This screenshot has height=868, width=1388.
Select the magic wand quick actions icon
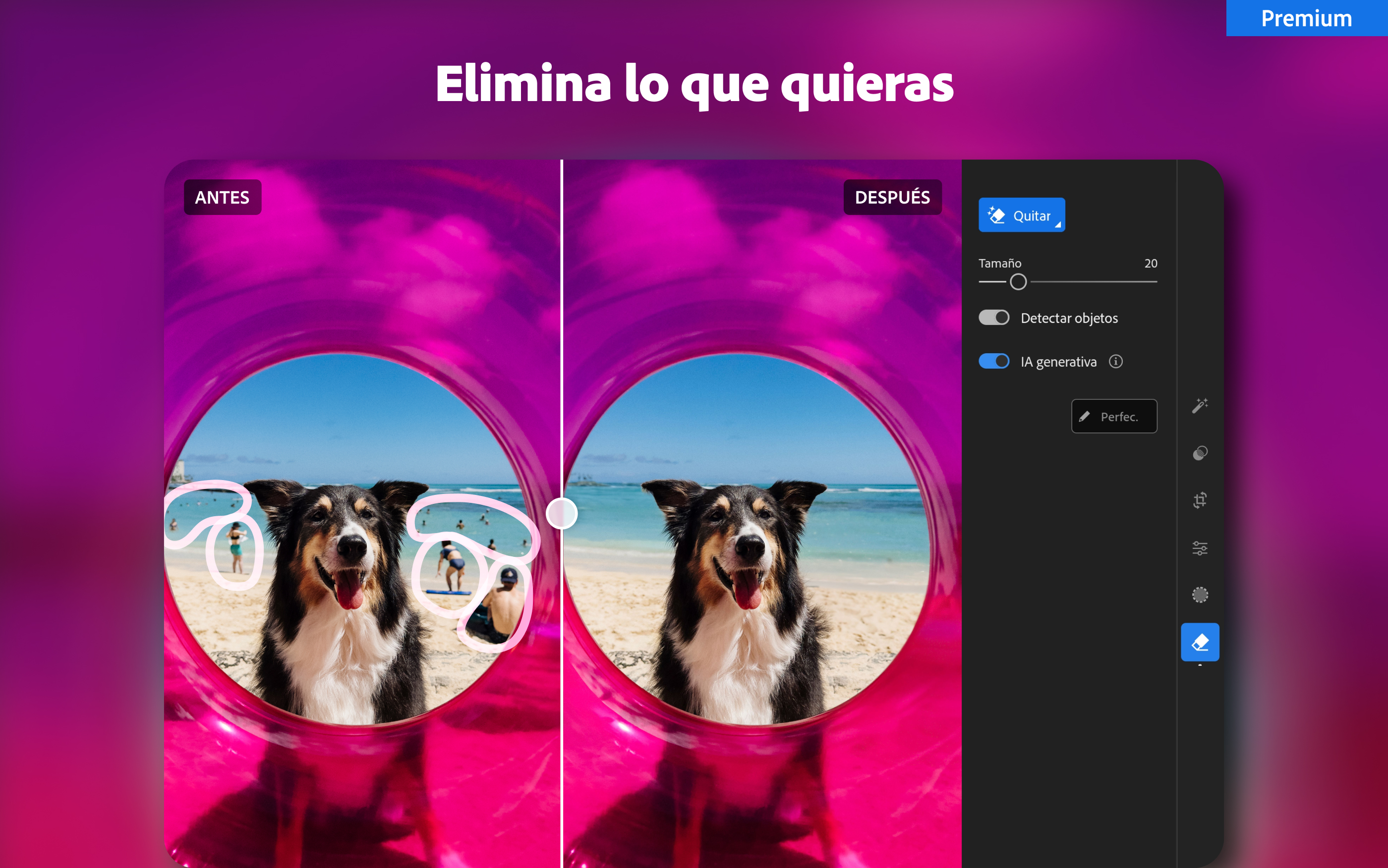(x=1200, y=406)
